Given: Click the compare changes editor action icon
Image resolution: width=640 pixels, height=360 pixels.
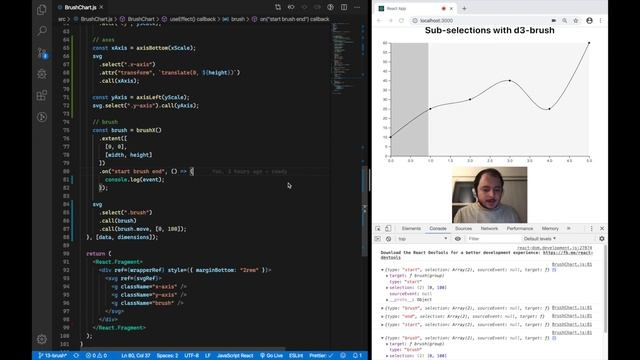Looking at the screenshot, I should [278, 7].
